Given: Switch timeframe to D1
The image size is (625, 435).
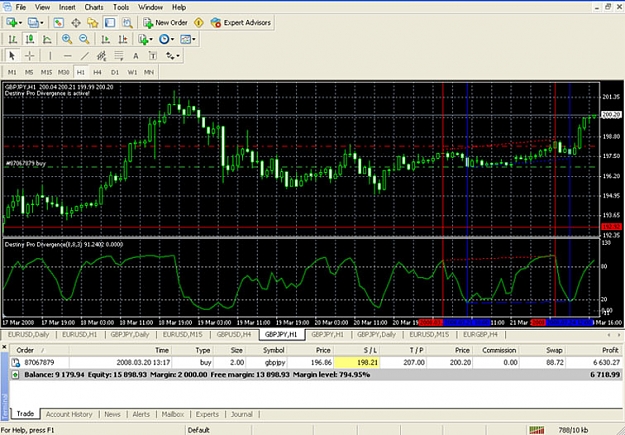Looking at the screenshot, I should (115, 72).
